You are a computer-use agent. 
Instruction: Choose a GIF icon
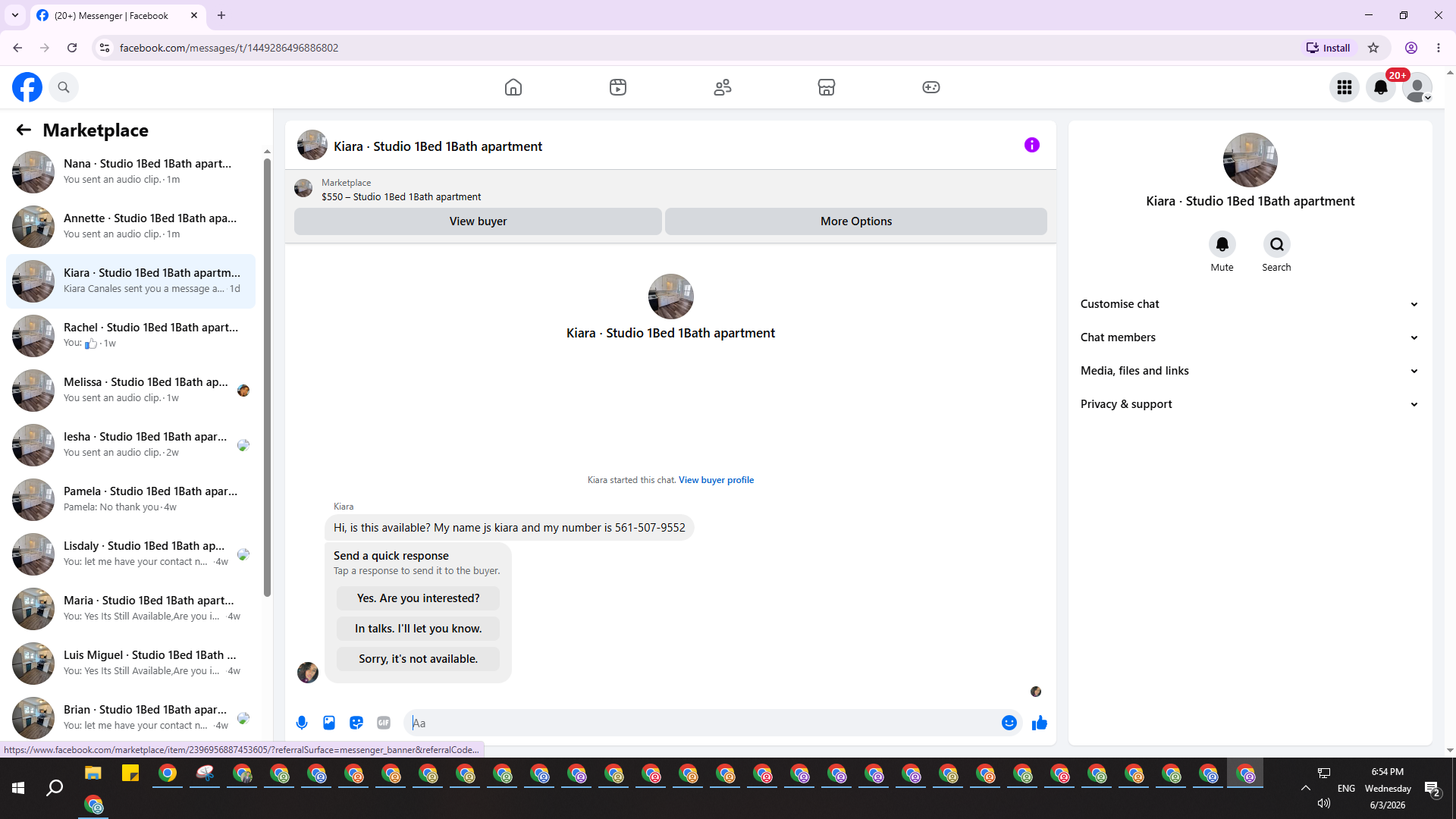[x=384, y=723]
